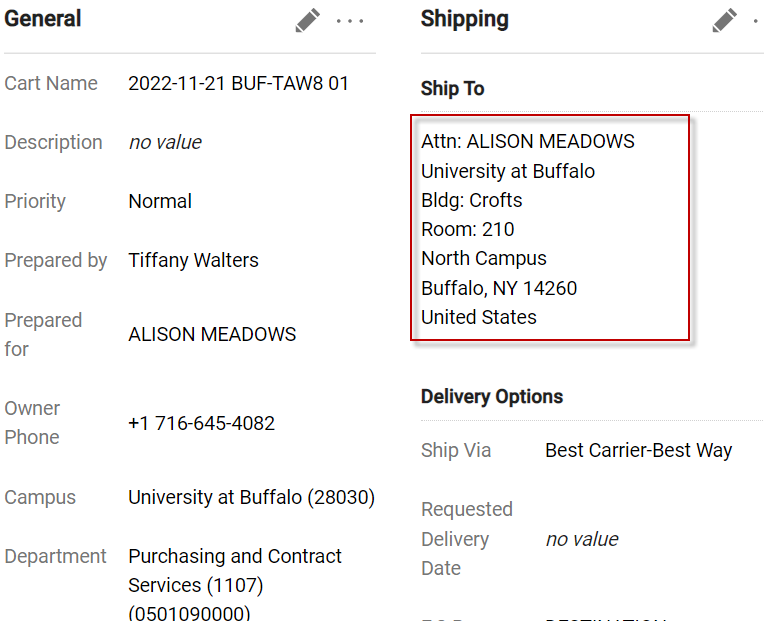
Task: Click the owner phone number +1 716-645-4082
Action: coord(201,423)
